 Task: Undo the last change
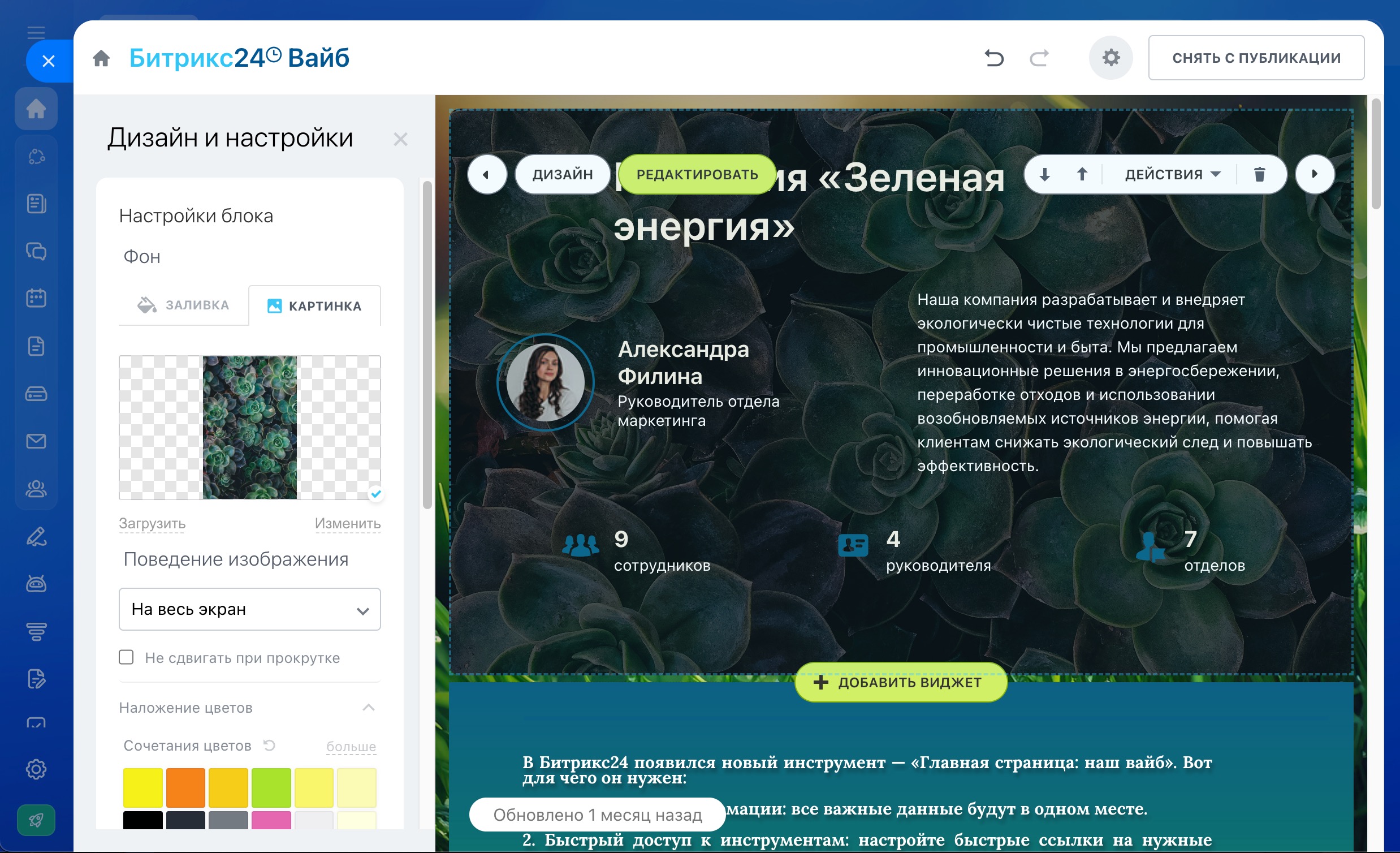tap(995, 58)
